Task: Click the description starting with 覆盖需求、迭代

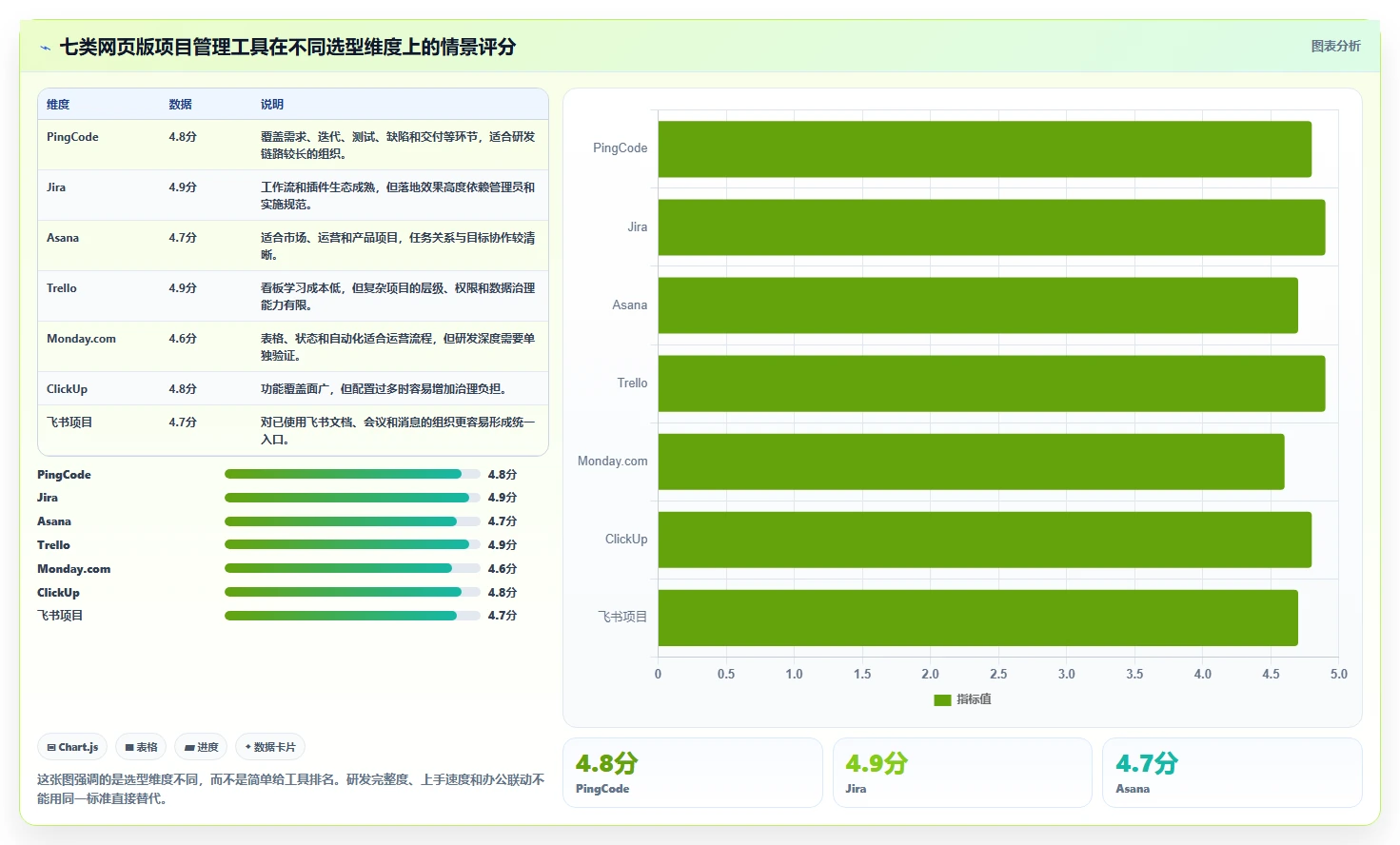Action: point(398,146)
